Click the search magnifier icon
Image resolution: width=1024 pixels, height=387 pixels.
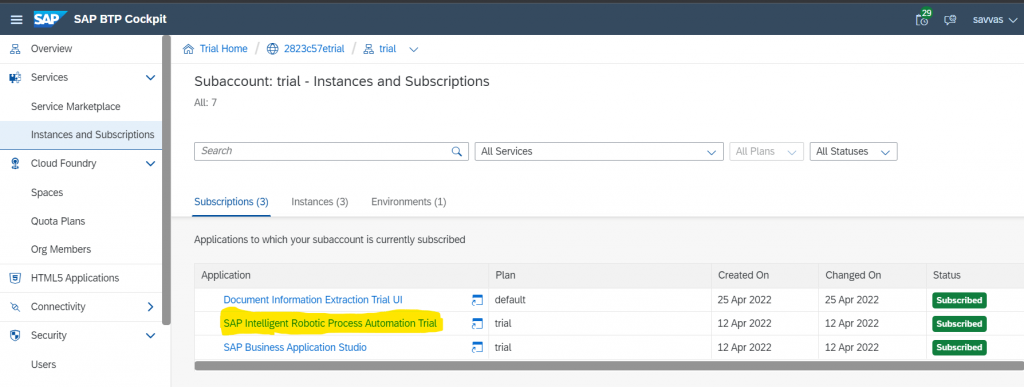(456, 151)
